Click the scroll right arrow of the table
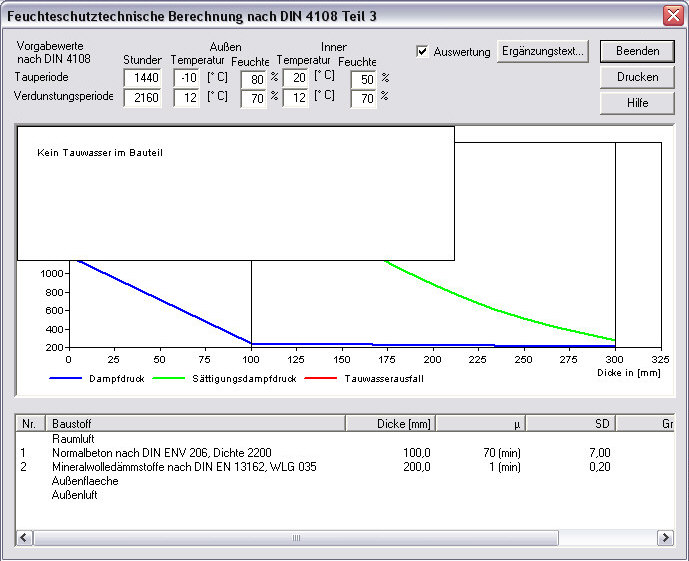 (x=665, y=537)
